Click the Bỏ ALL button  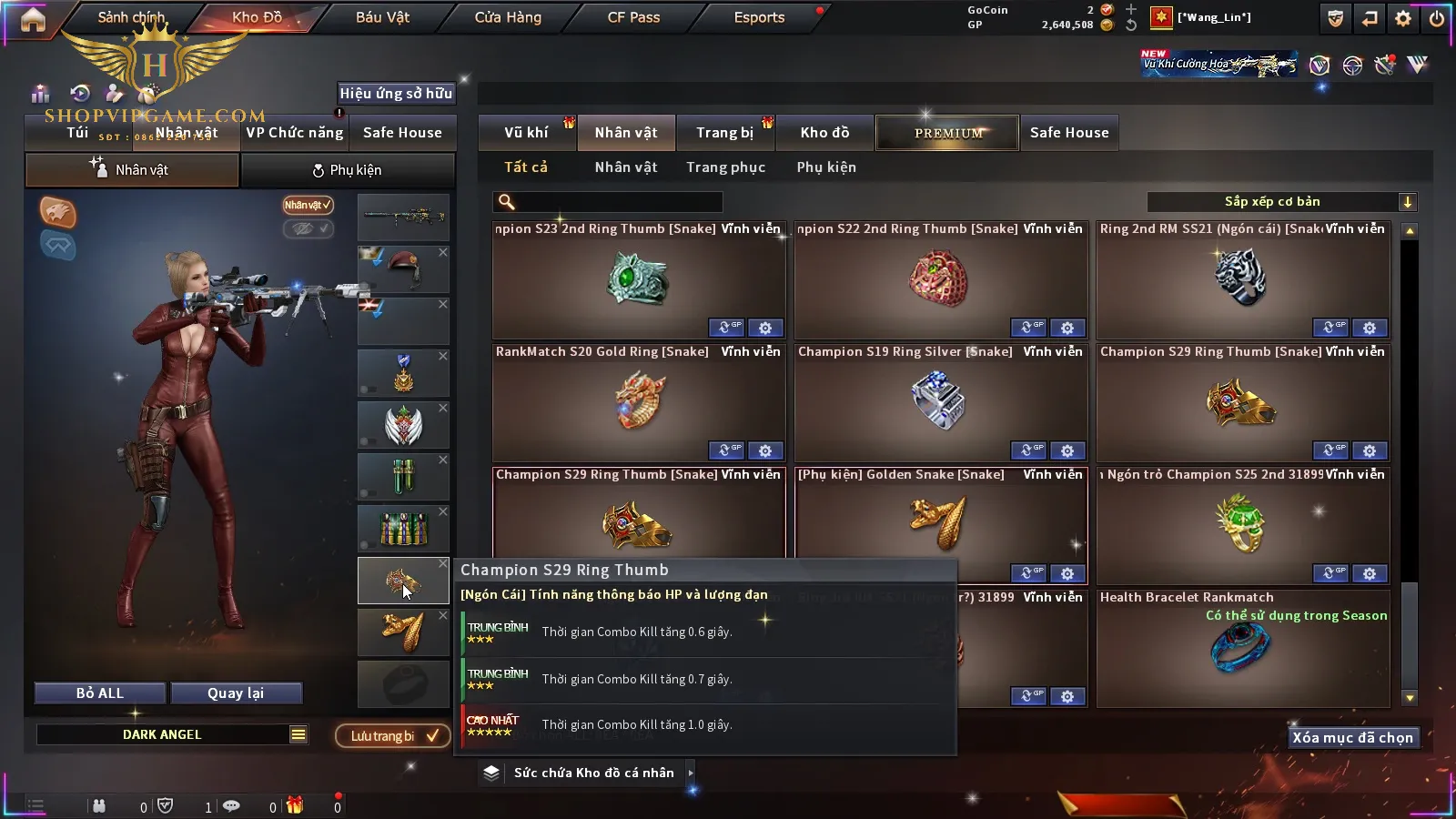(x=100, y=693)
